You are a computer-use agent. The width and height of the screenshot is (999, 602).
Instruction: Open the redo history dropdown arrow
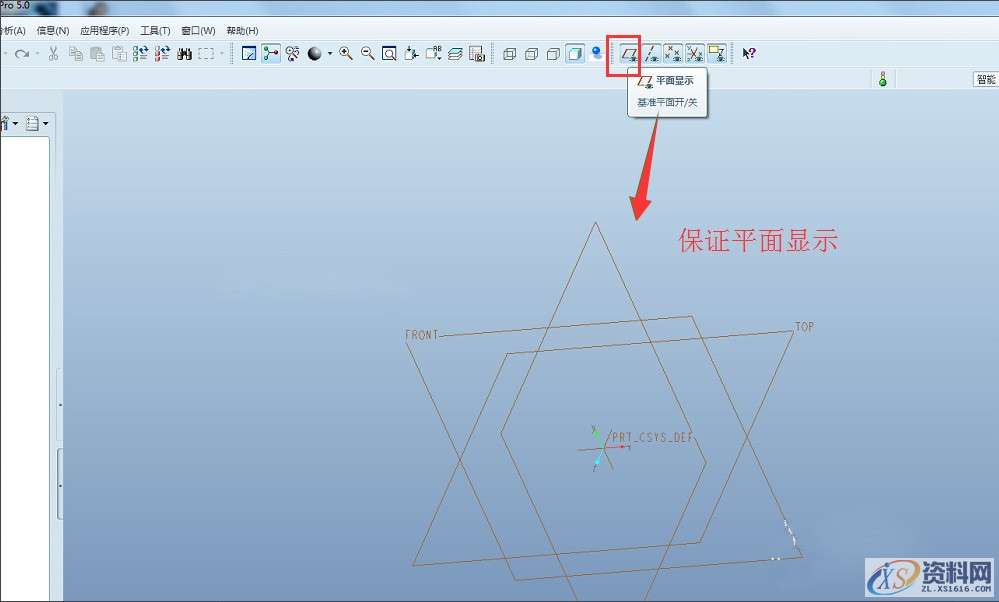coord(36,53)
